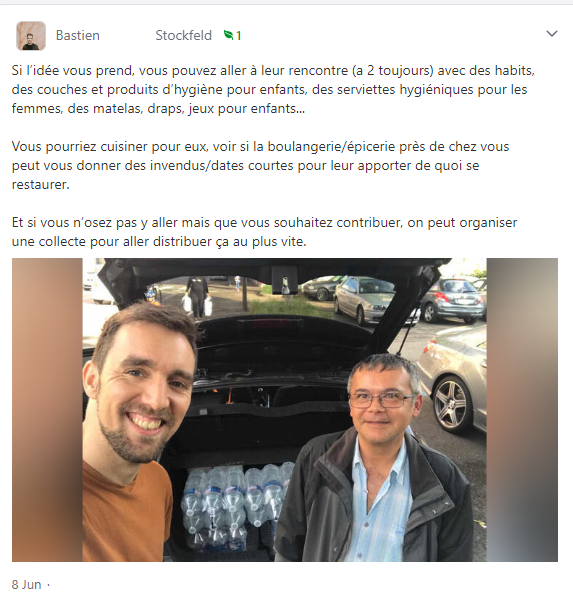Click the man wearing glasses in photo
This screenshot has height=602, width=573.
tap(376, 457)
